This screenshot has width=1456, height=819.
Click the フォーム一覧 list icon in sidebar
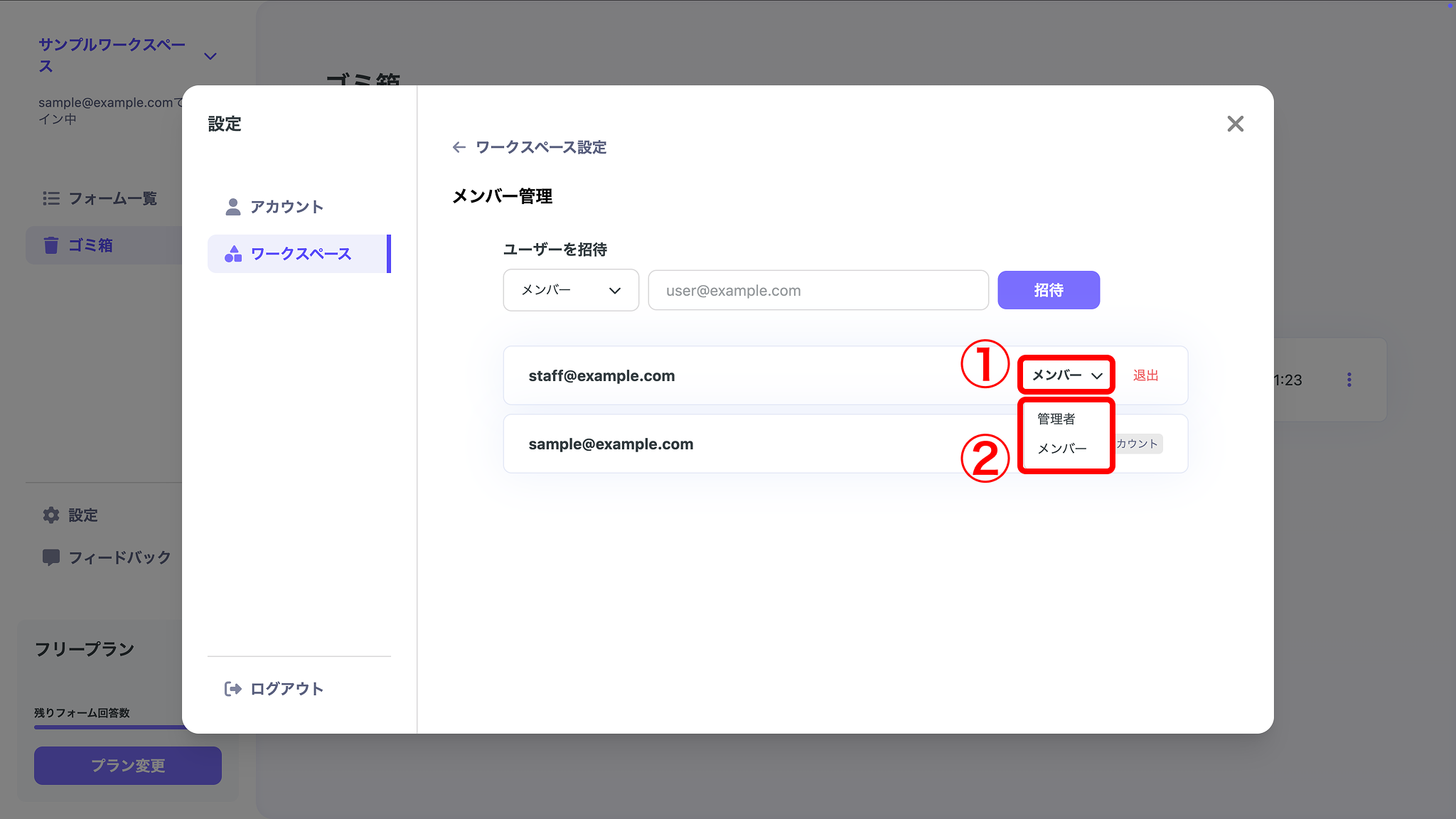point(51,198)
